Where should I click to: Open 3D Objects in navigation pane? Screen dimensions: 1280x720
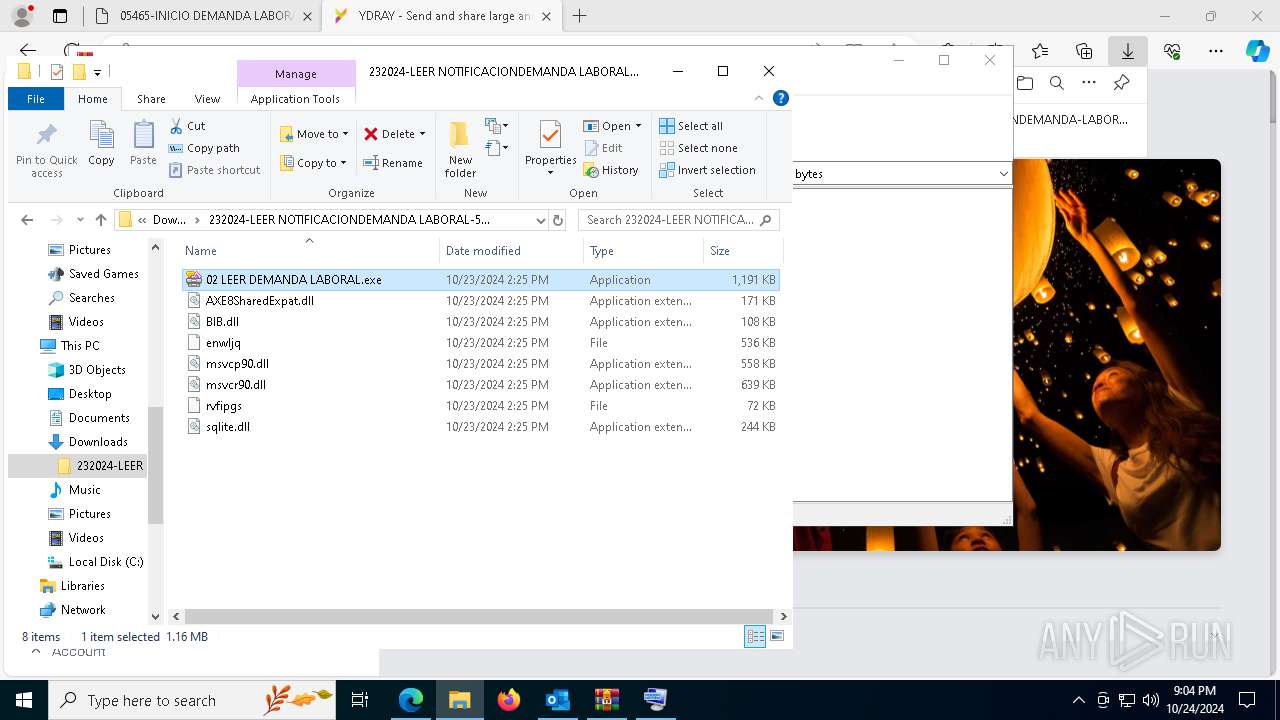87,370
